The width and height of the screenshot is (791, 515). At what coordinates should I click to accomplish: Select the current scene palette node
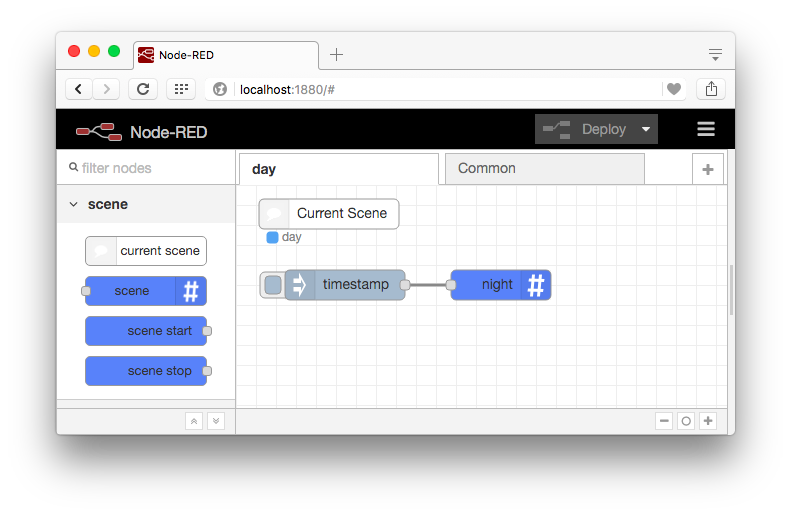146,251
